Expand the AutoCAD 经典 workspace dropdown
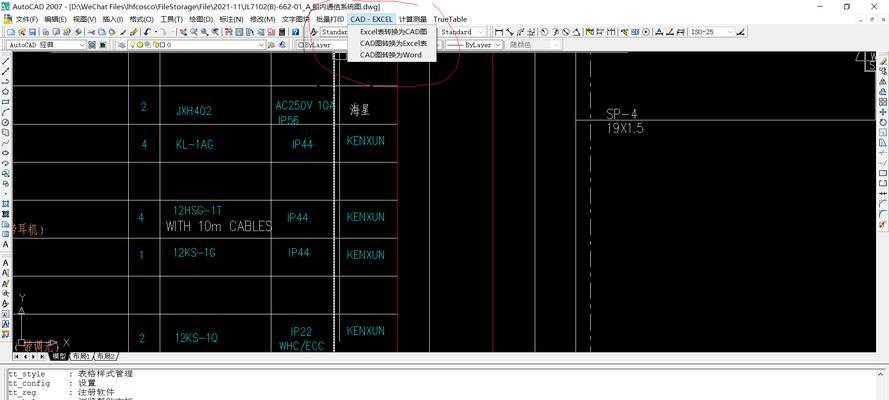Image resolution: width=889 pixels, height=400 pixels. 82,45
